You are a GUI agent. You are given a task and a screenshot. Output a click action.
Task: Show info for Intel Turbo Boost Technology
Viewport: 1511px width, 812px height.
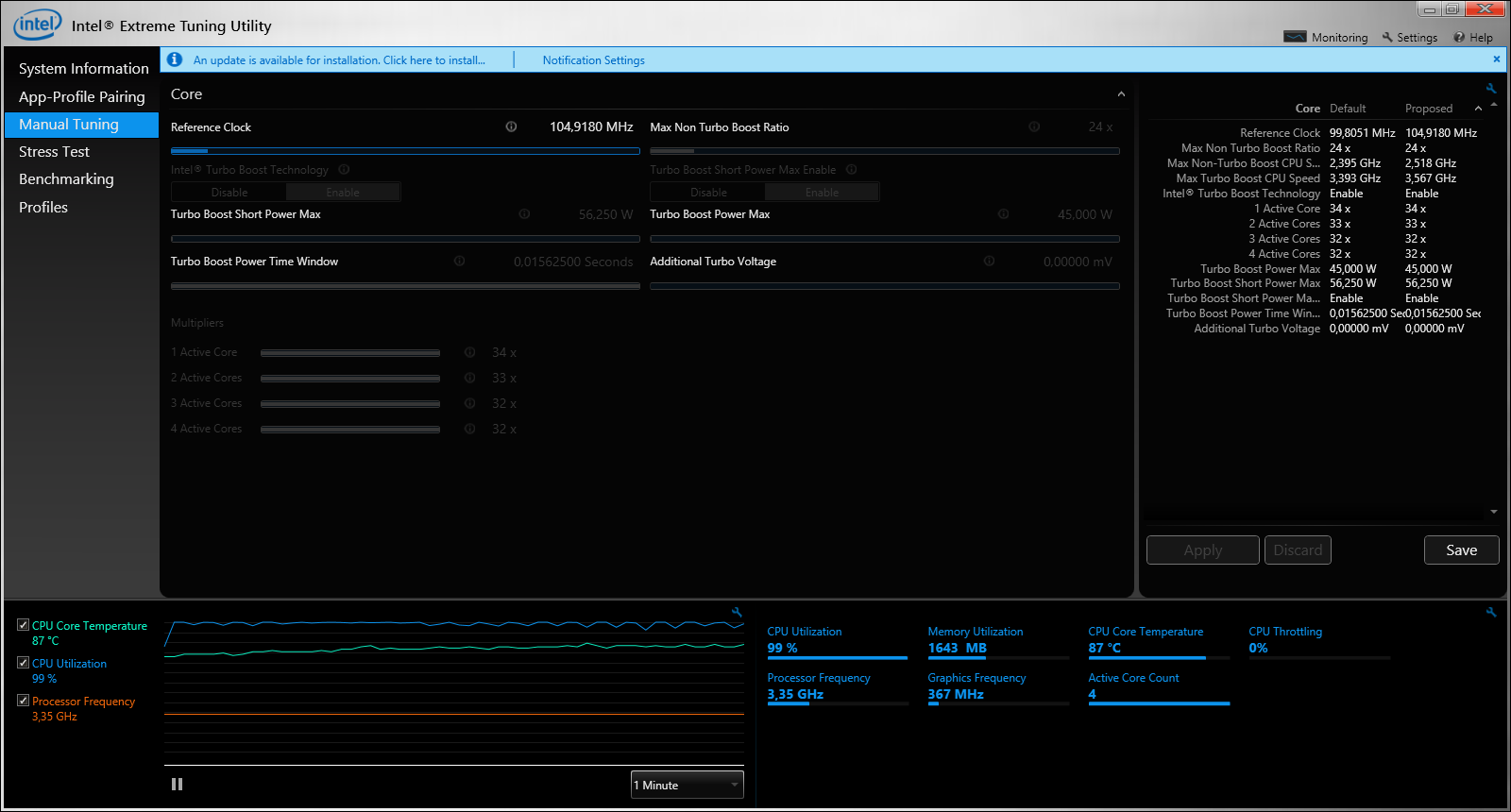(344, 170)
